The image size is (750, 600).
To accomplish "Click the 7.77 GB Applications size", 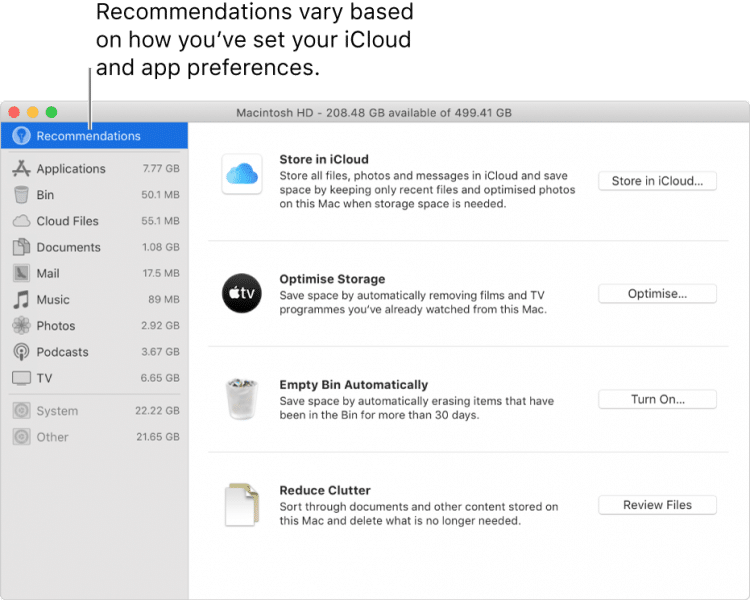I will (x=161, y=168).
